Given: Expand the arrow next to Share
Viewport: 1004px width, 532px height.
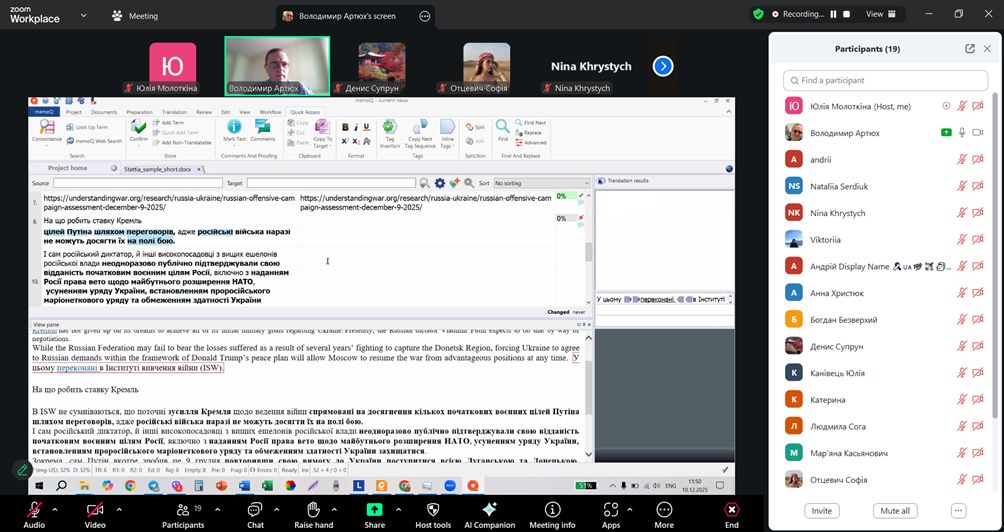Looking at the screenshot, I should tap(395, 507).
